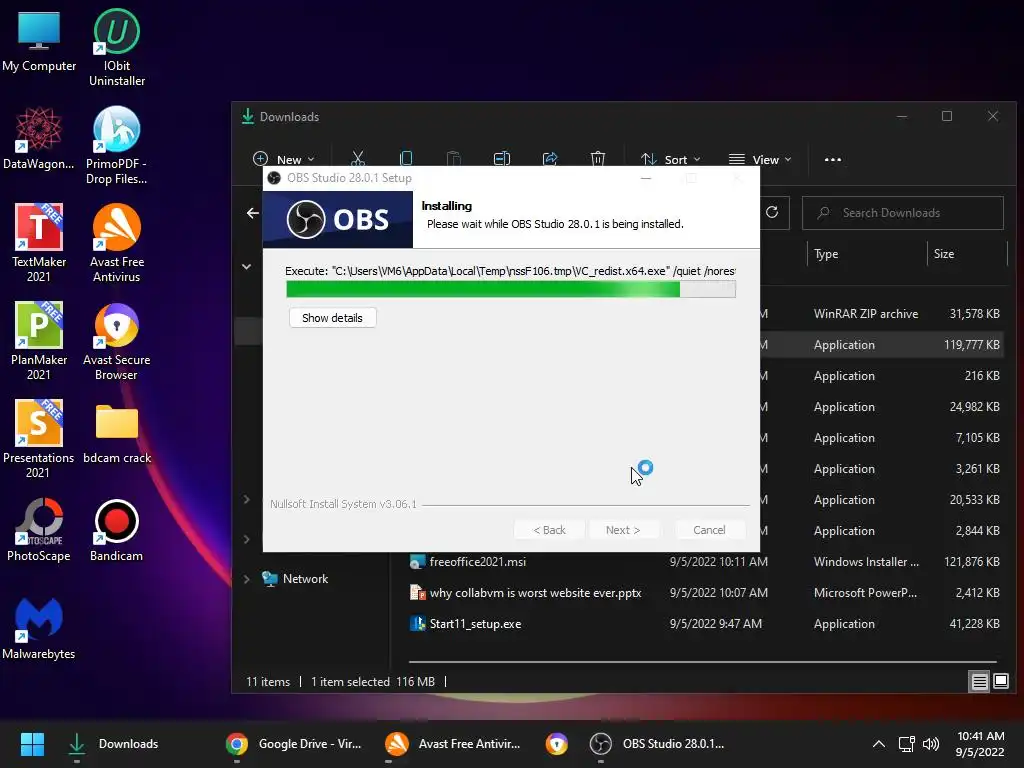1024x768 pixels.
Task: Click the 24,982 KB size cell
Action: [974, 407]
